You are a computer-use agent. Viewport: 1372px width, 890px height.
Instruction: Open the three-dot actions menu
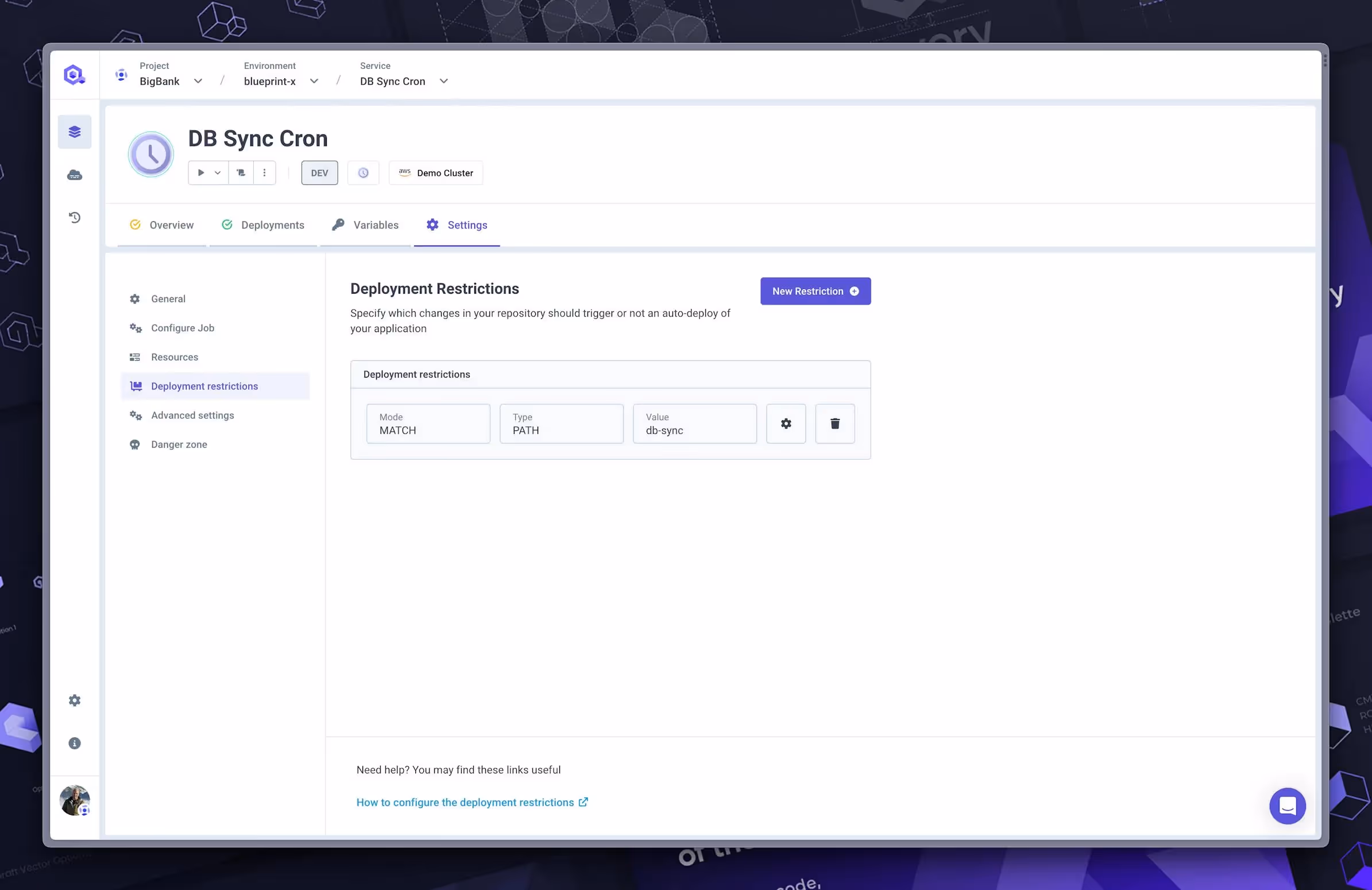pyautogui.click(x=264, y=172)
